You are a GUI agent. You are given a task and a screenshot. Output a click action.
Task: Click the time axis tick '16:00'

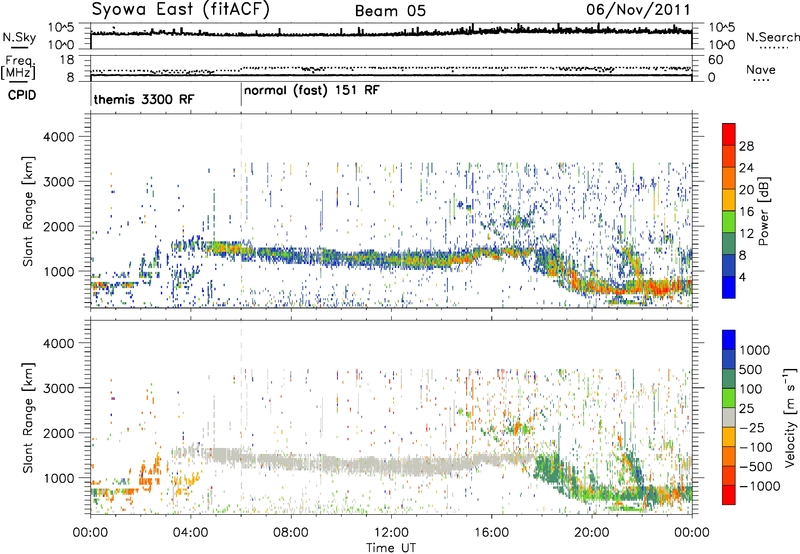pos(491,533)
